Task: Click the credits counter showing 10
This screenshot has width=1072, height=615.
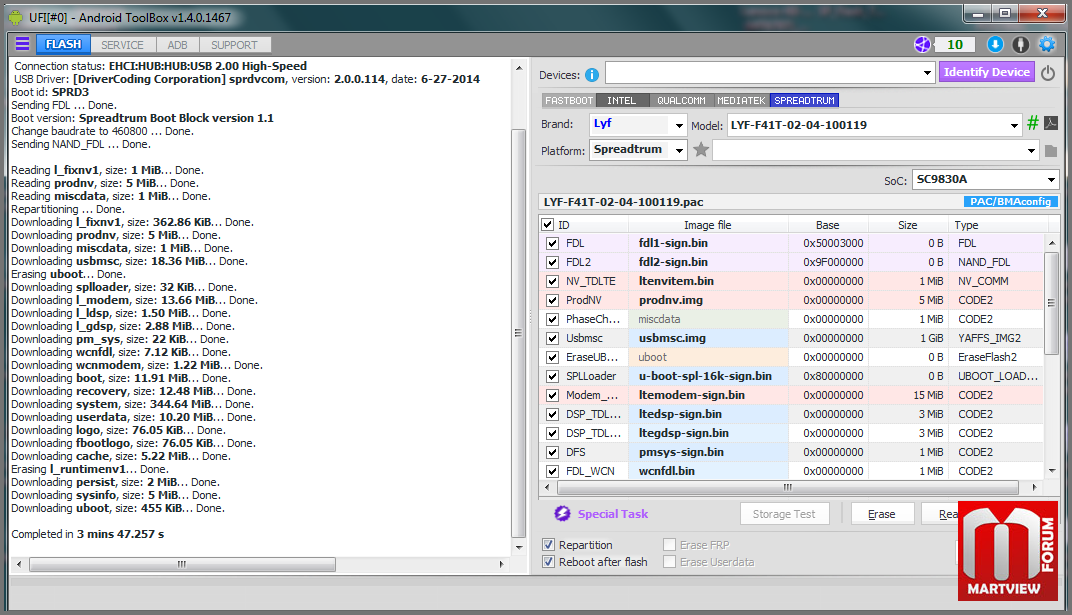Action: click(x=954, y=44)
